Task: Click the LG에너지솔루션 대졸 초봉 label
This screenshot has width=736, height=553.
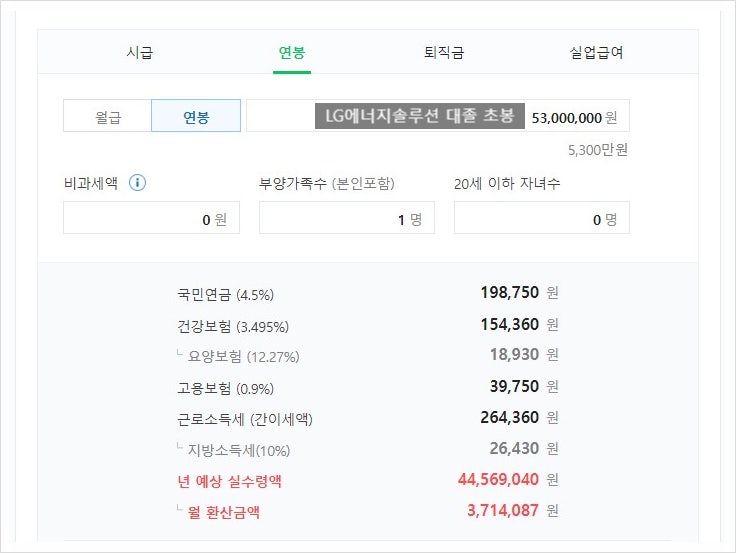Action: (419, 116)
